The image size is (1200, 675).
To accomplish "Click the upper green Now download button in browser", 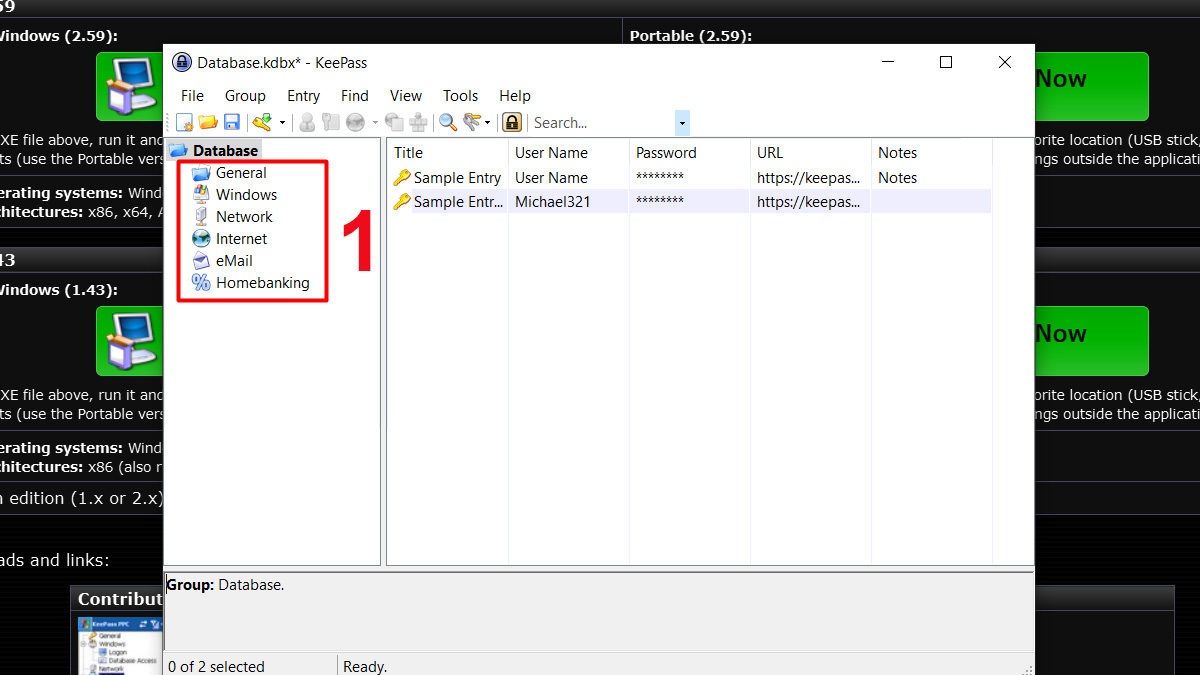I will 1091,87.
